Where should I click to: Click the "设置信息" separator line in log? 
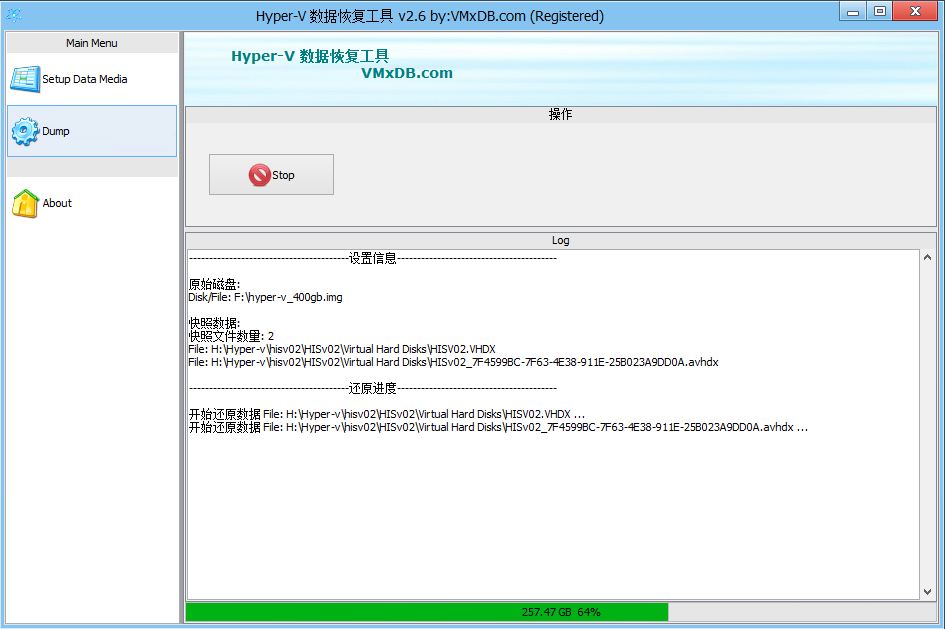tap(372, 258)
